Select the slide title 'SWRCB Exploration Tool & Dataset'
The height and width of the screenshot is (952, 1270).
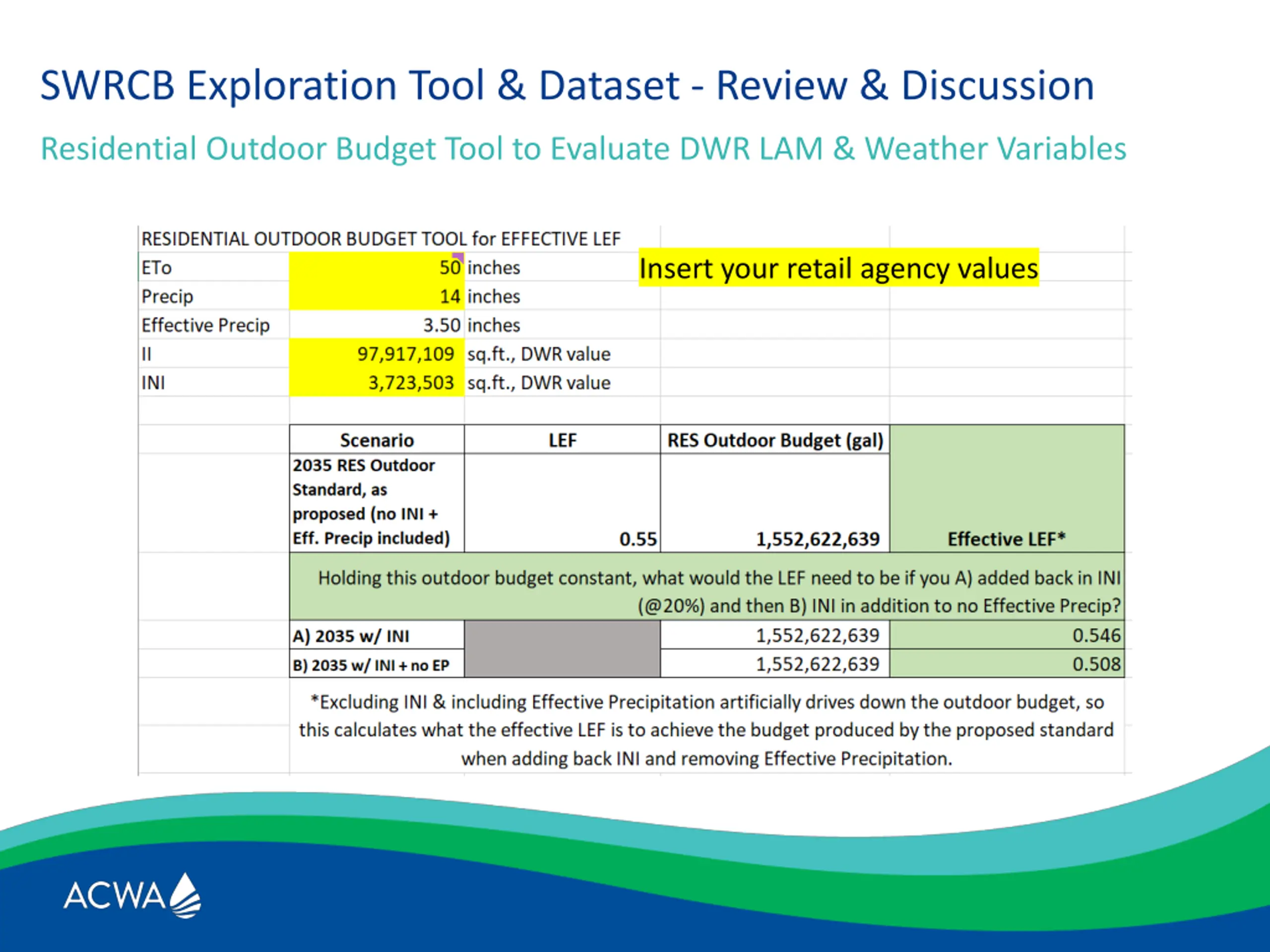click(x=360, y=85)
